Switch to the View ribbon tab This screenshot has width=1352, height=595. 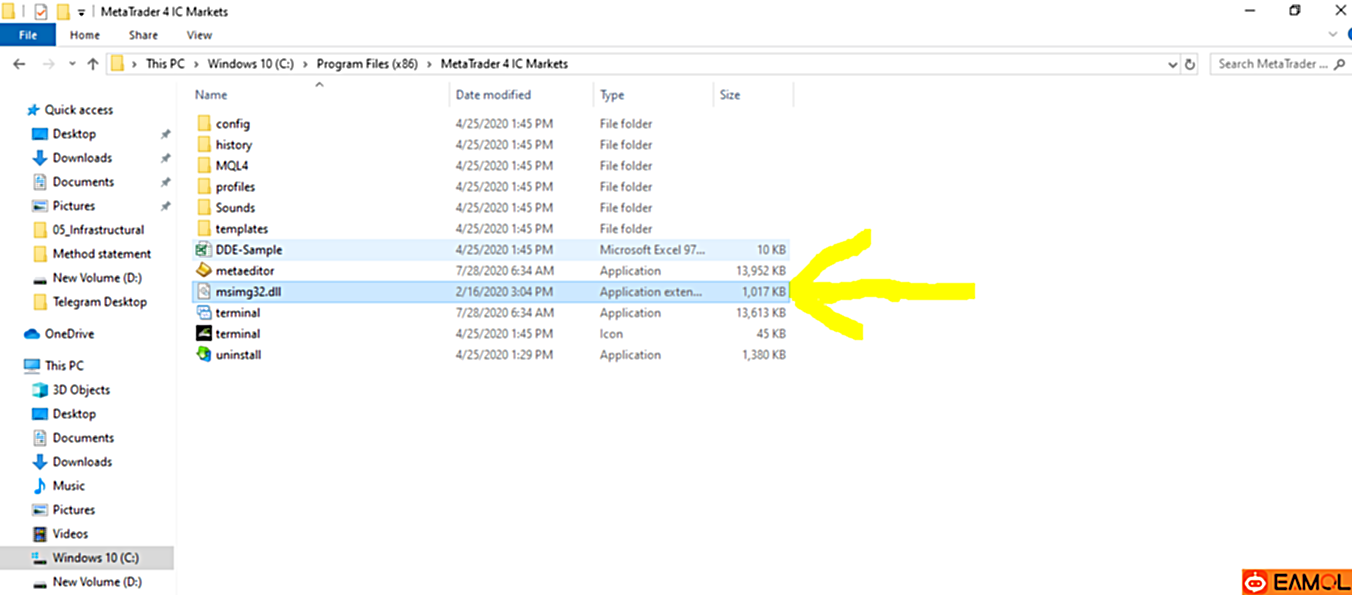tap(199, 35)
